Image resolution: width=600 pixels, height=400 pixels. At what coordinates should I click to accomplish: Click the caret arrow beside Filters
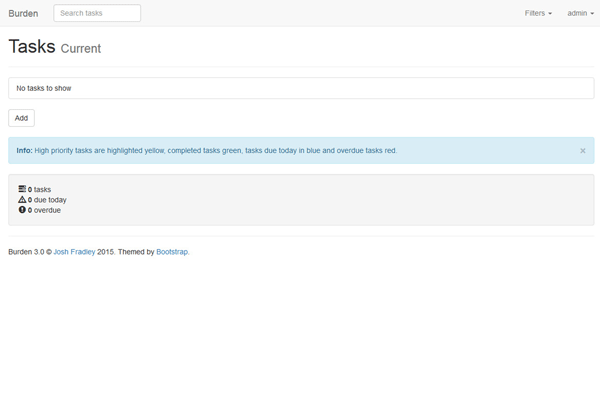click(x=550, y=14)
